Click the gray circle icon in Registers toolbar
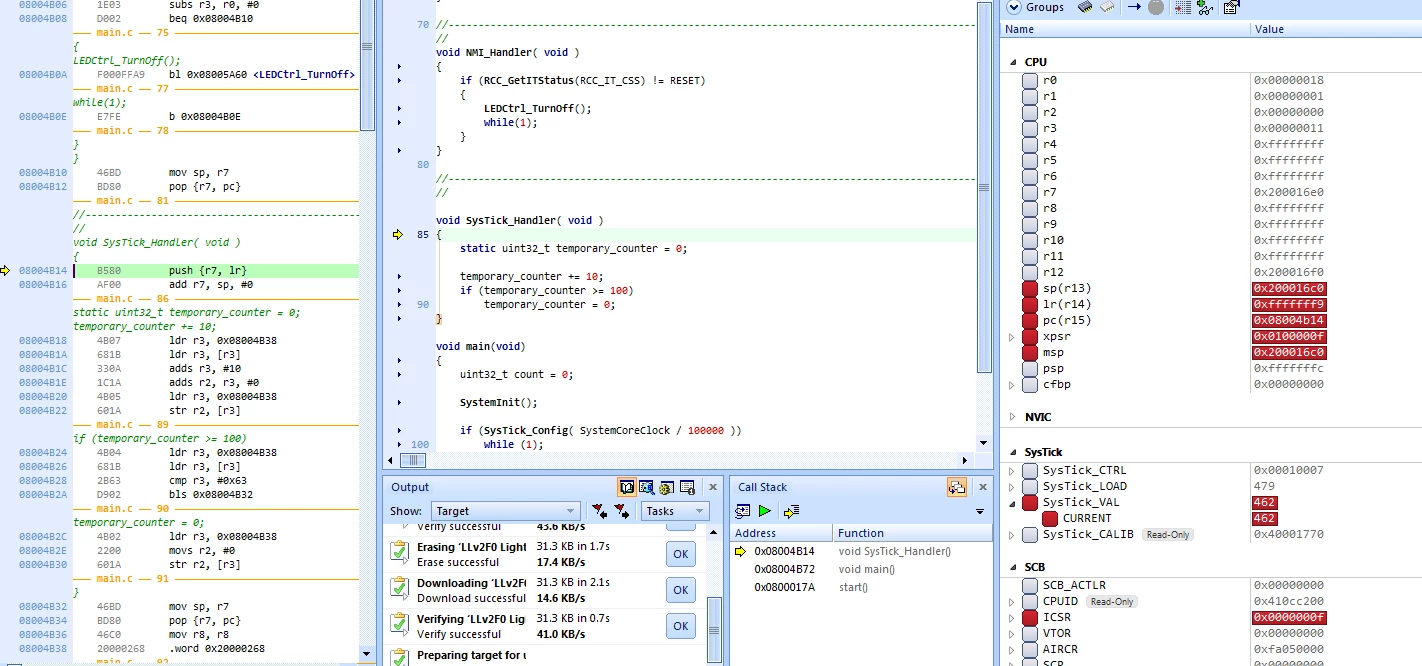This screenshot has width=1422, height=666. point(1156,7)
